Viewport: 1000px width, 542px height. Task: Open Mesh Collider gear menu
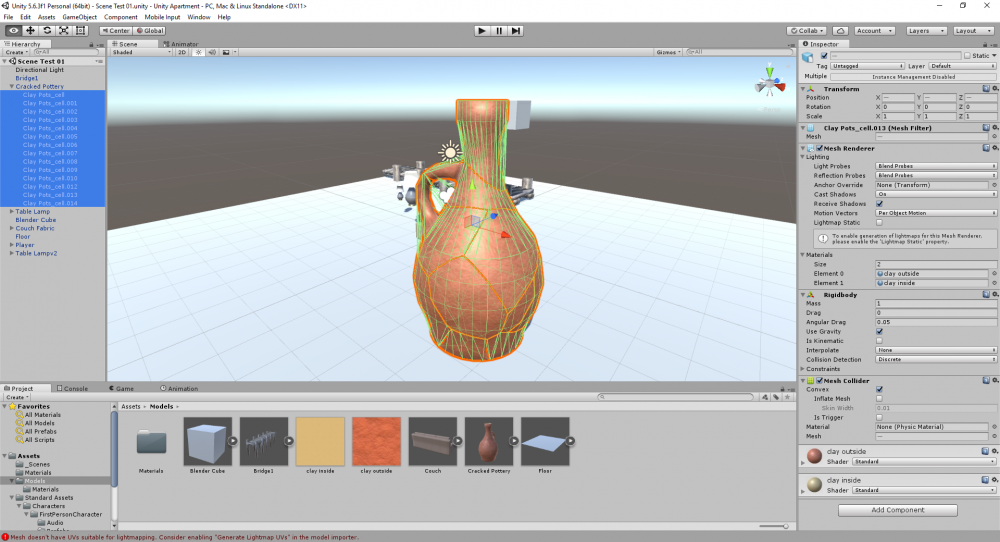click(x=994, y=380)
